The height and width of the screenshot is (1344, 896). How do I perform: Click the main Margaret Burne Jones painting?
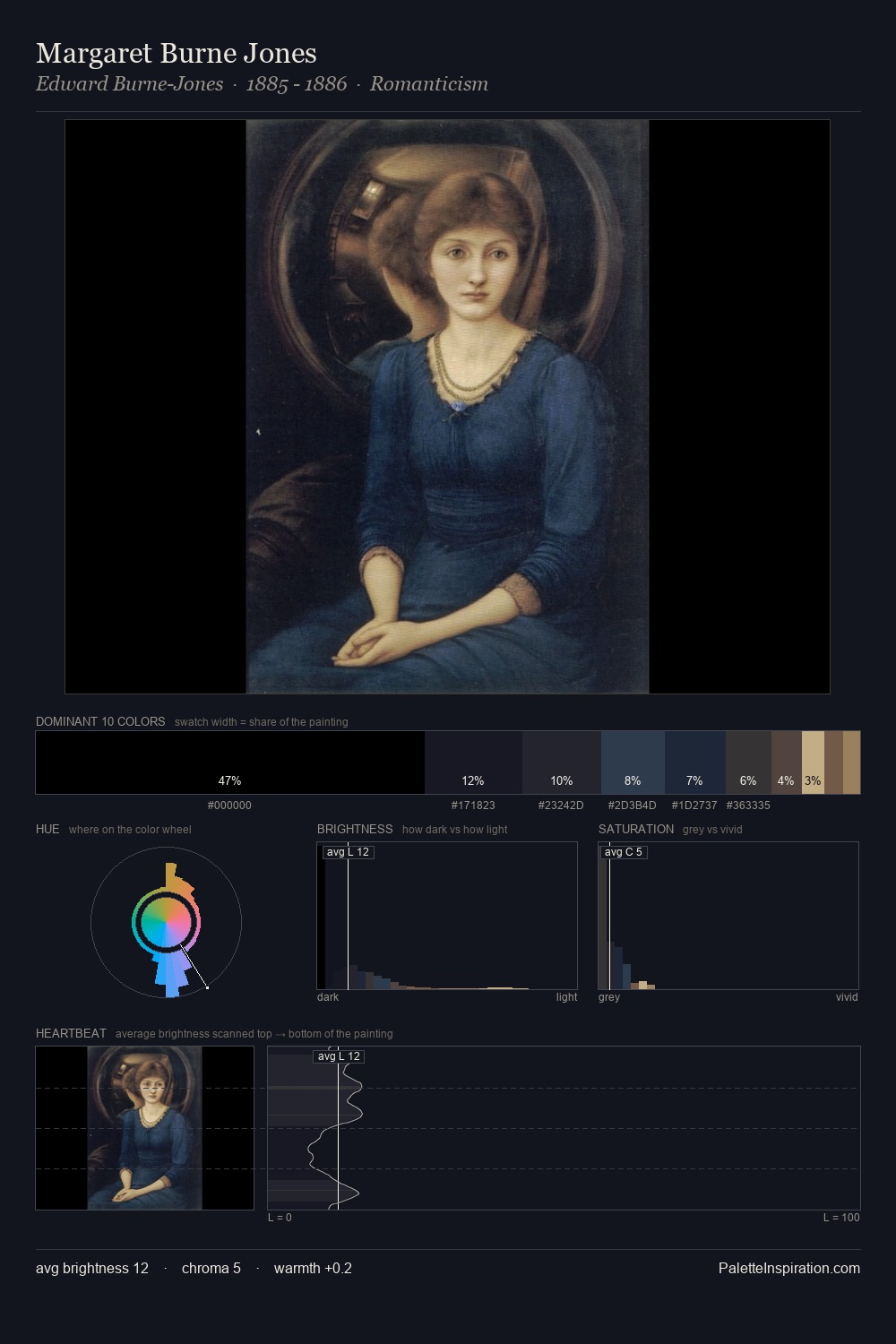click(447, 407)
